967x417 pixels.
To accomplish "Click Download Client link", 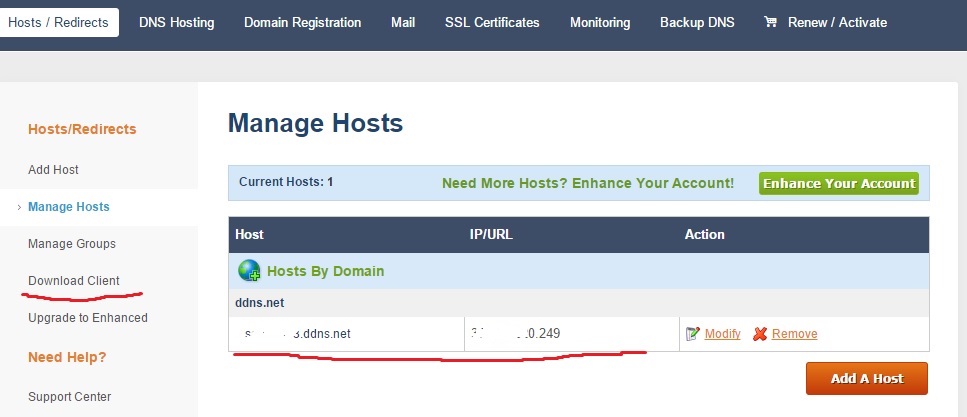I will point(74,281).
